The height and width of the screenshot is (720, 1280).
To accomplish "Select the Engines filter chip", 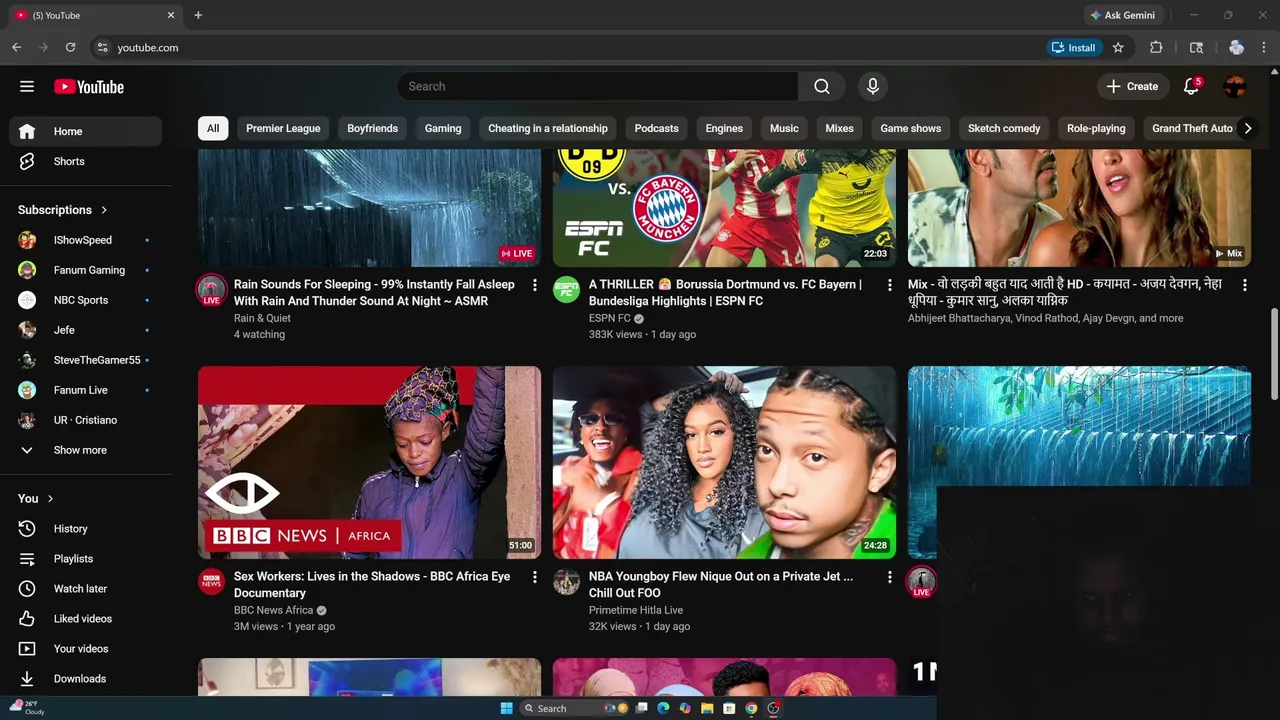I will point(724,128).
